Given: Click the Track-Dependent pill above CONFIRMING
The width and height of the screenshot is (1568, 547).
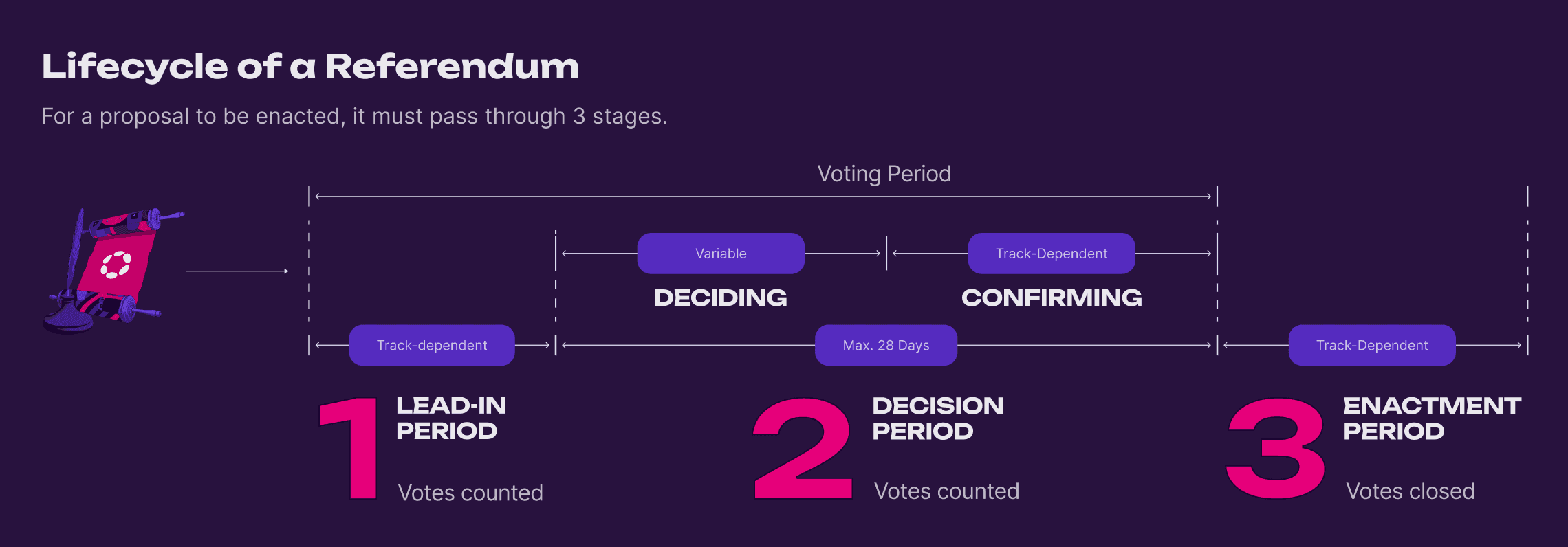Looking at the screenshot, I should point(1052,254).
